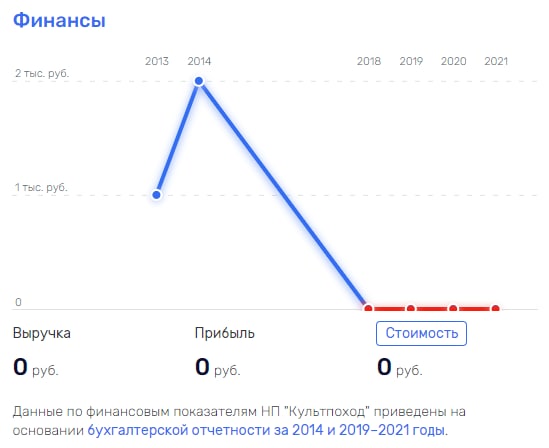Switch to the Прибыль metric

224,333
